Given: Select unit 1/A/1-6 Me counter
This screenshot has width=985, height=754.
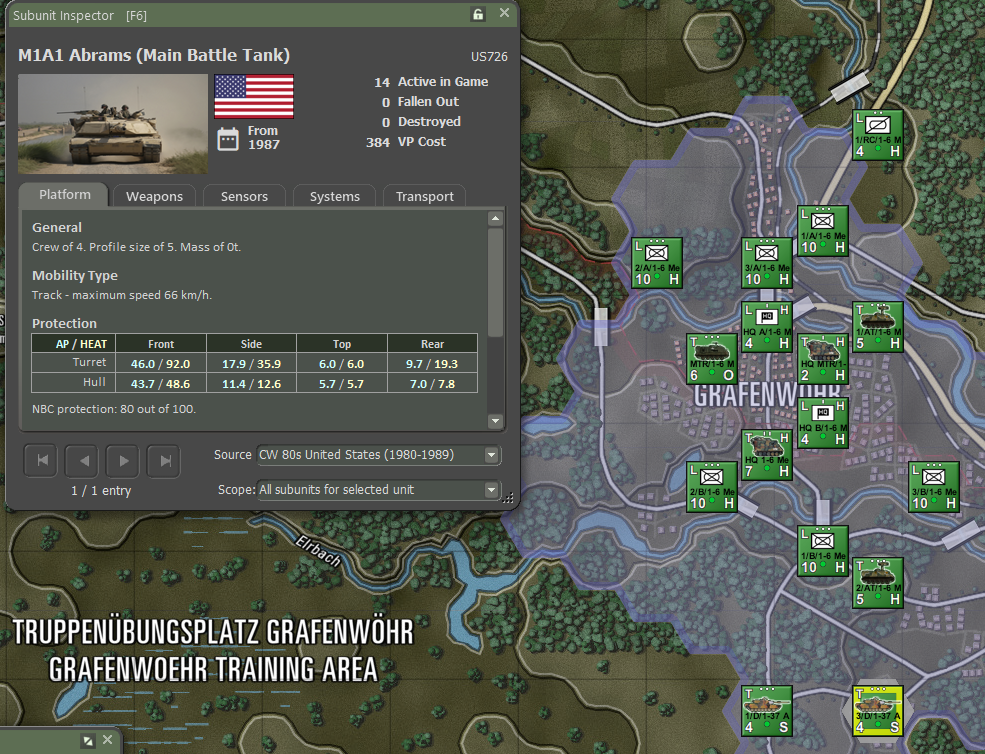Looking at the screenshot, I should pos(823,231).
